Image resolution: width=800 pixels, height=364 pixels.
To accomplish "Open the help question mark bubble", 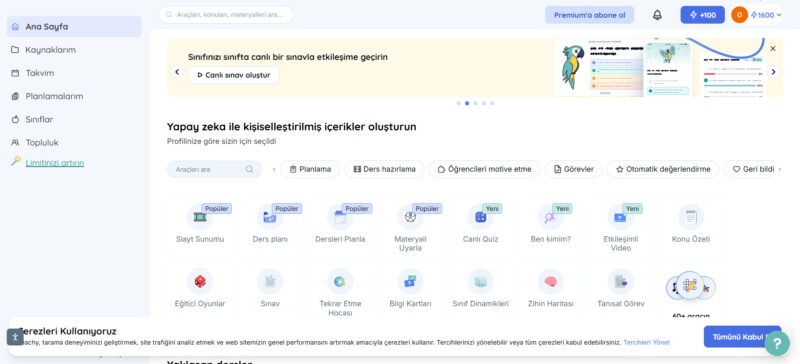I will (x=777, y=343).
